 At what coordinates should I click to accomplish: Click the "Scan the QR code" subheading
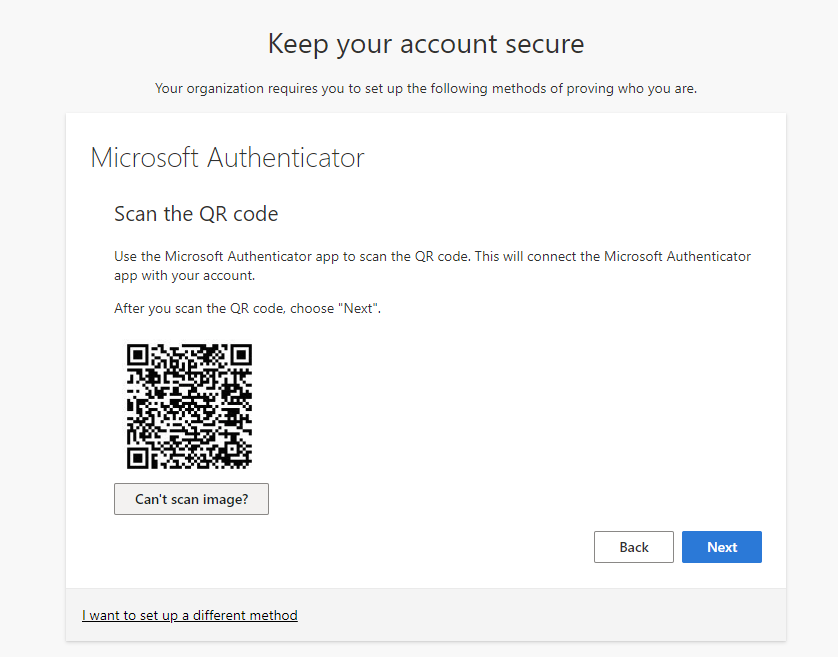pos(196,214)
